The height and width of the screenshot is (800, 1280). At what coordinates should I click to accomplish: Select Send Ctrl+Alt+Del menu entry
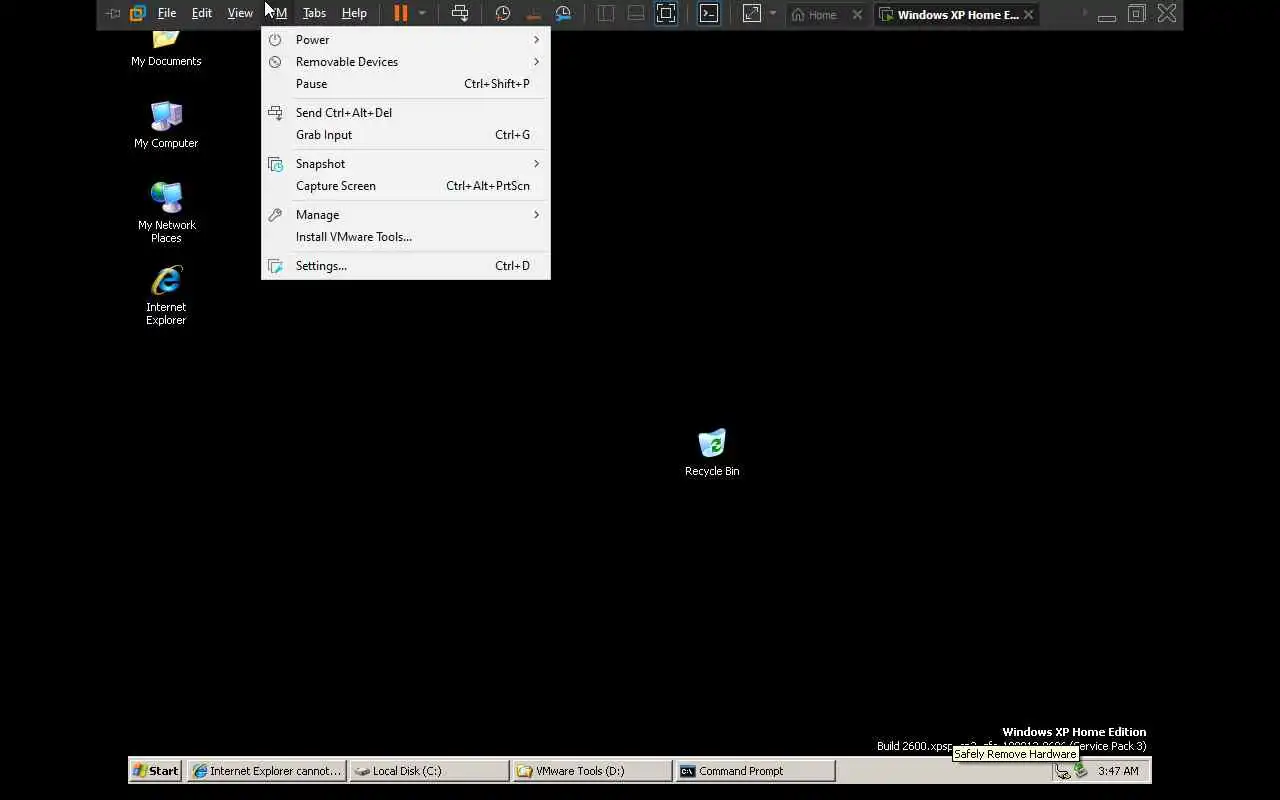406,113
